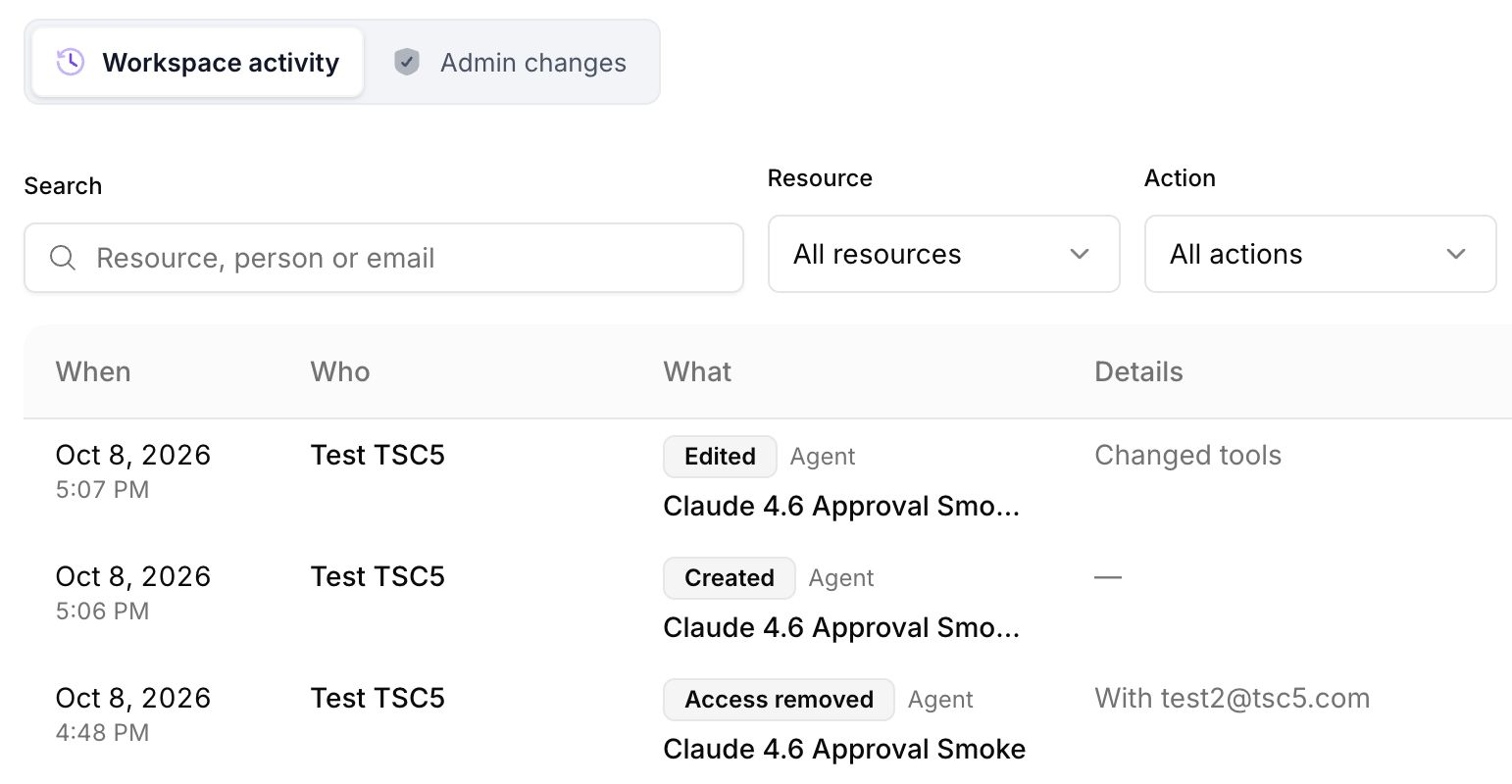Click the magnifying glass search icon
Screen dimensions: 1512x784
(x=63, y=258)
